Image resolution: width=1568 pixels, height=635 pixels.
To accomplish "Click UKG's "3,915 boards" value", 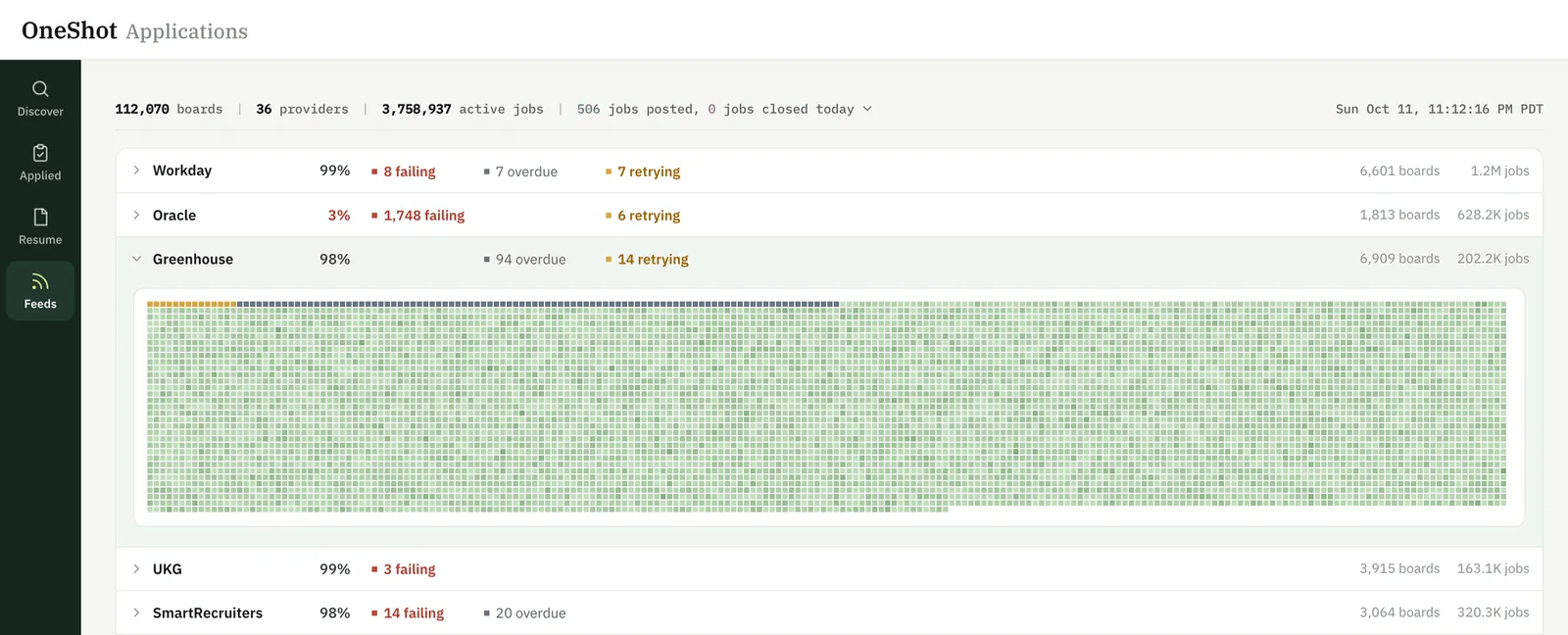I will coord(1399,568).
